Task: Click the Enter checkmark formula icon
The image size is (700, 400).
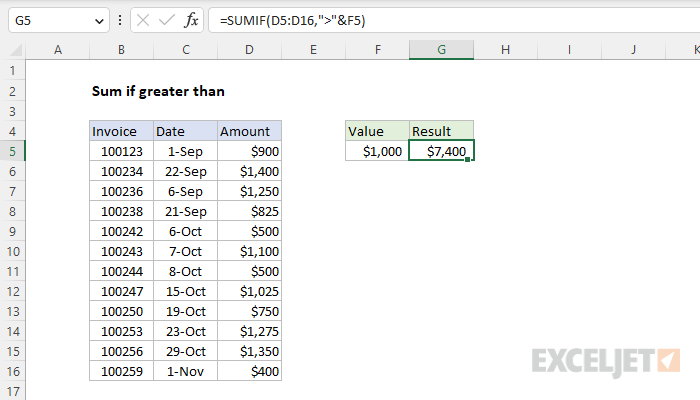Action: click(167, 21)
